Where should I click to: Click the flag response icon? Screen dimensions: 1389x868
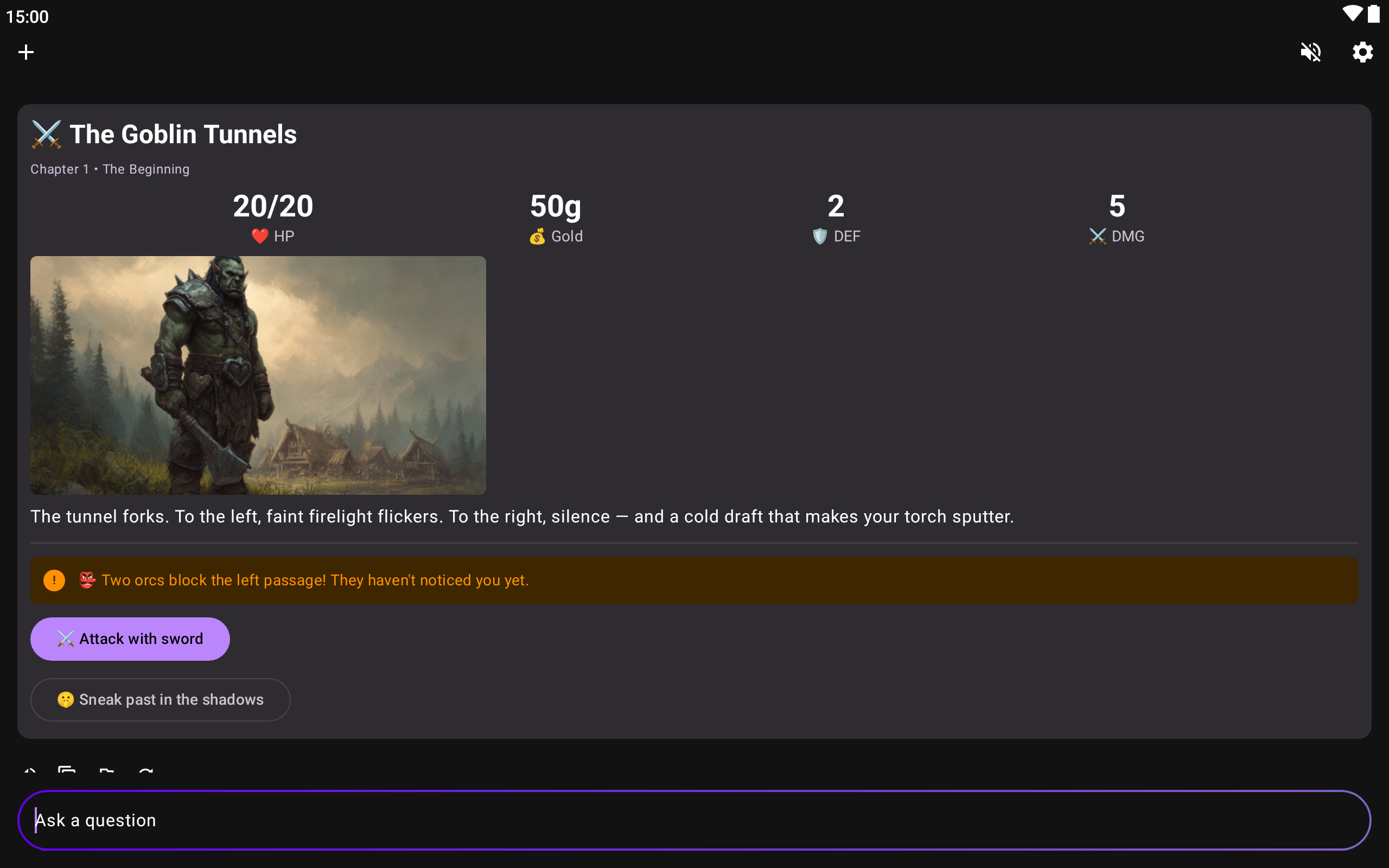point(106,769)
